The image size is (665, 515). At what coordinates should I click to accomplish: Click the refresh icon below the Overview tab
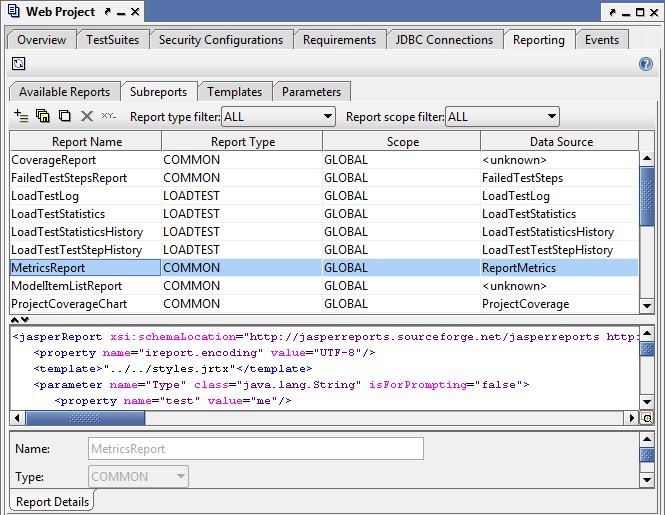18,64
